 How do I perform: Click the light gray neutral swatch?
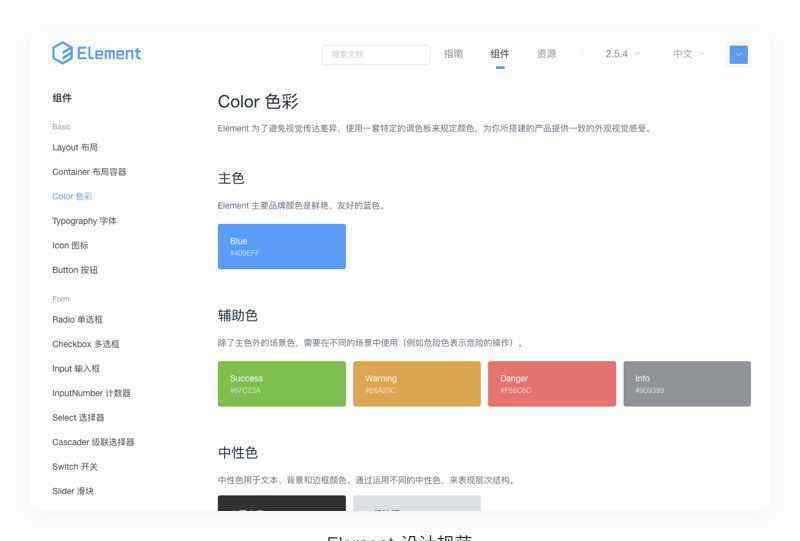coord(417,503)
